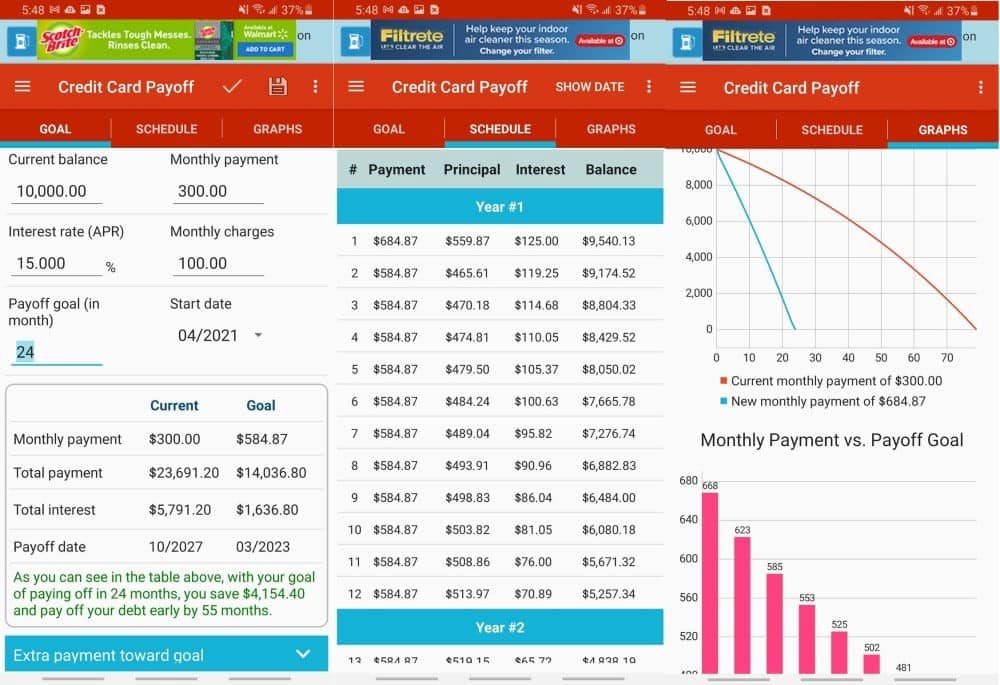The height and width of the screenshot is (685, 1000).
Task: Edit the Monthly payment 300.00 field
Action: pos(218,191)
